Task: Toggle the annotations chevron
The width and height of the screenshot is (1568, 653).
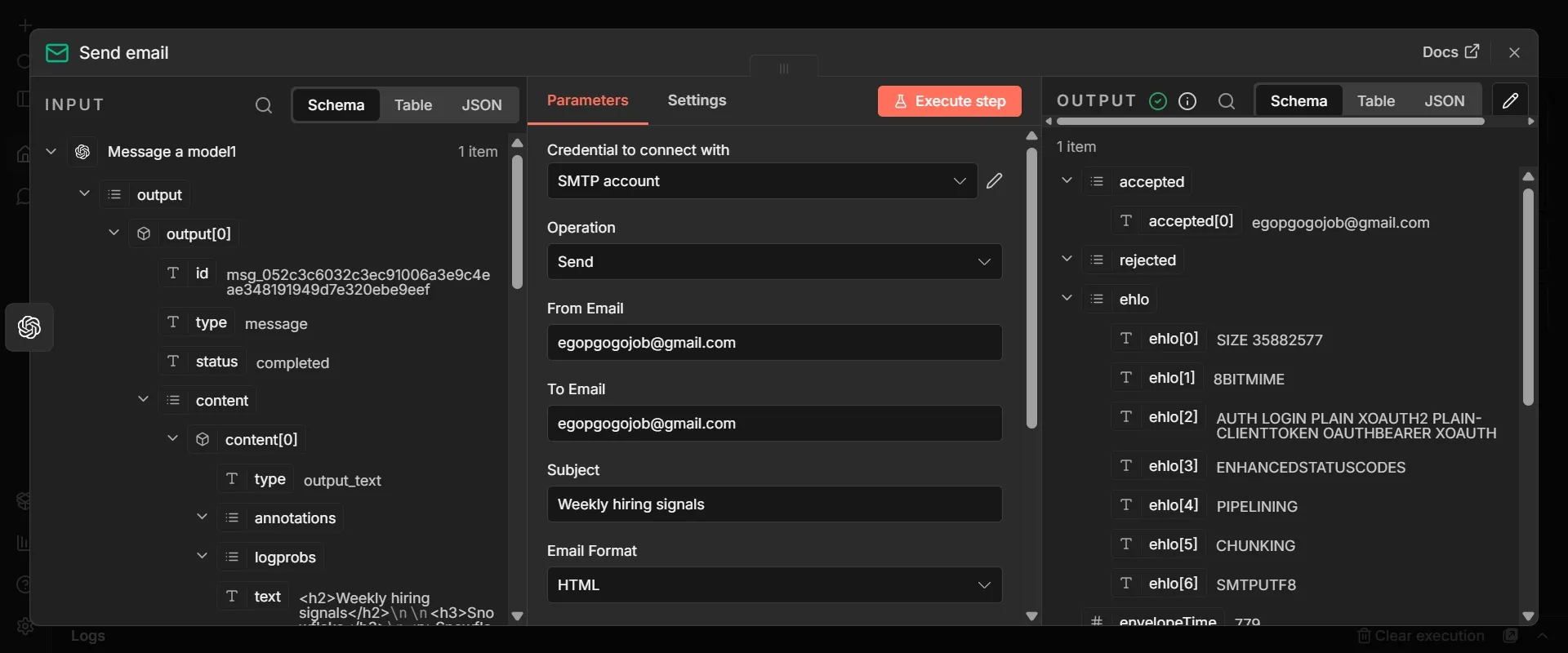Action: tap(202, 517)
